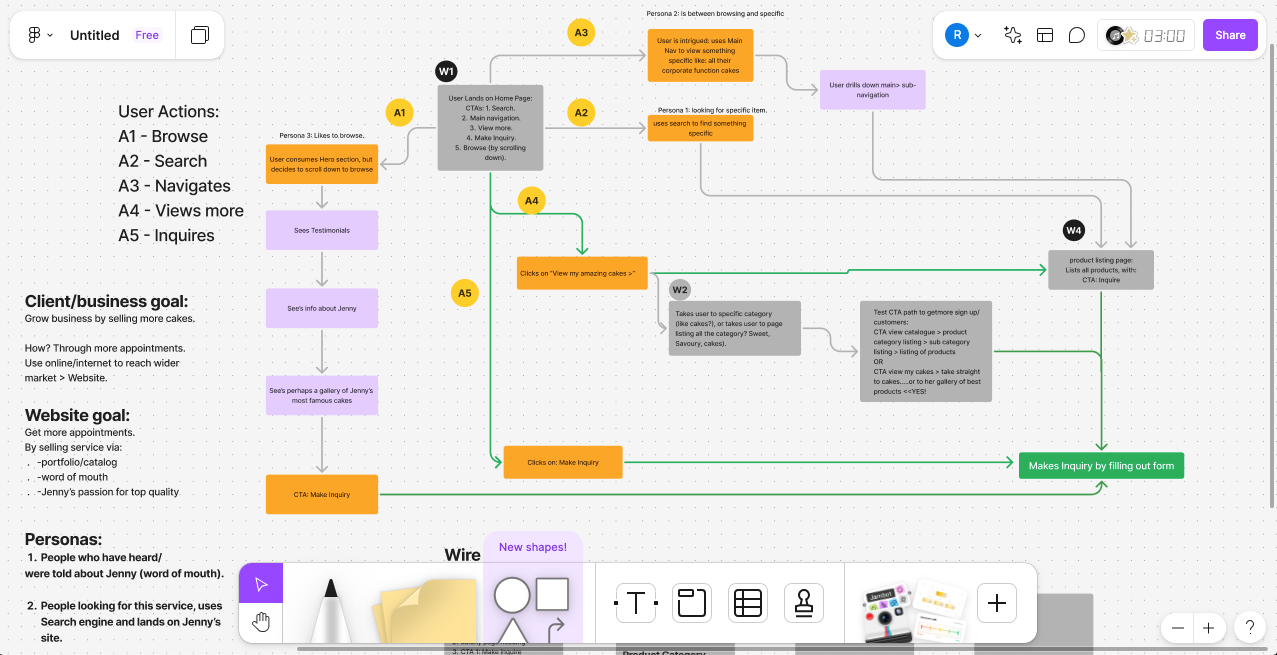The height and width of the screenshot is (655, 1277).
Task: Click the Free plan badge
Action: click(x=147, y=35)
